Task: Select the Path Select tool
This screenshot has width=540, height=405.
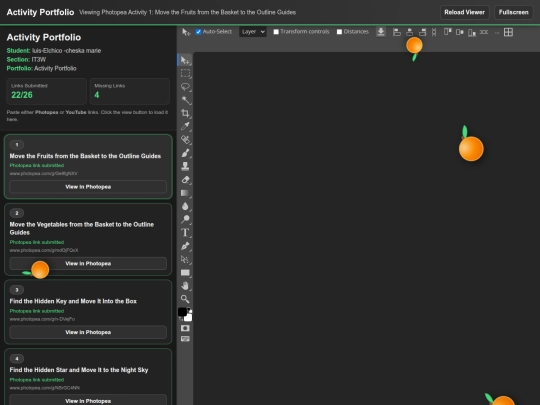Action: [185, 259]
